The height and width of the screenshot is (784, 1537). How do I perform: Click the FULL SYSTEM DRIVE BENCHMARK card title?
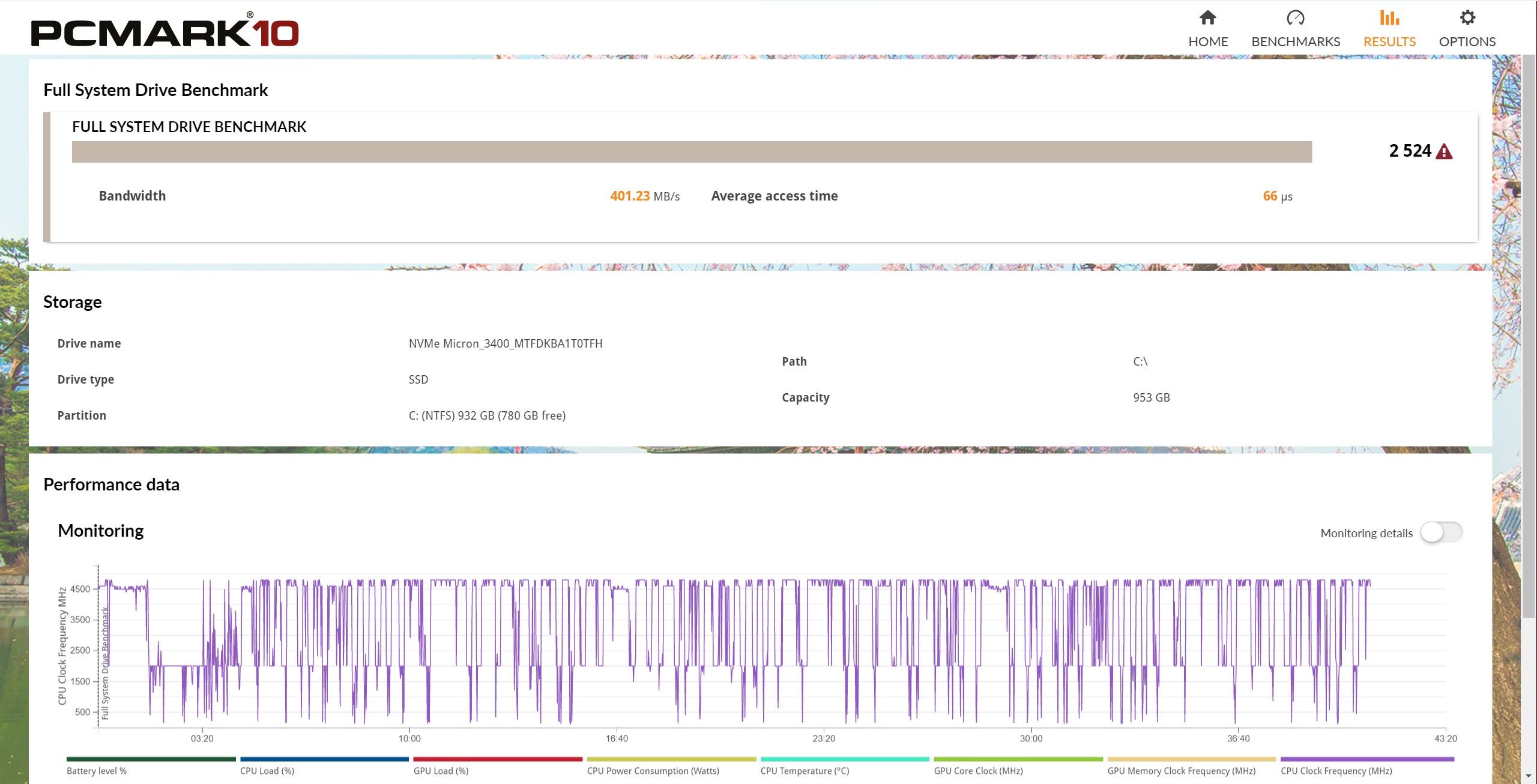pos(189,127)
